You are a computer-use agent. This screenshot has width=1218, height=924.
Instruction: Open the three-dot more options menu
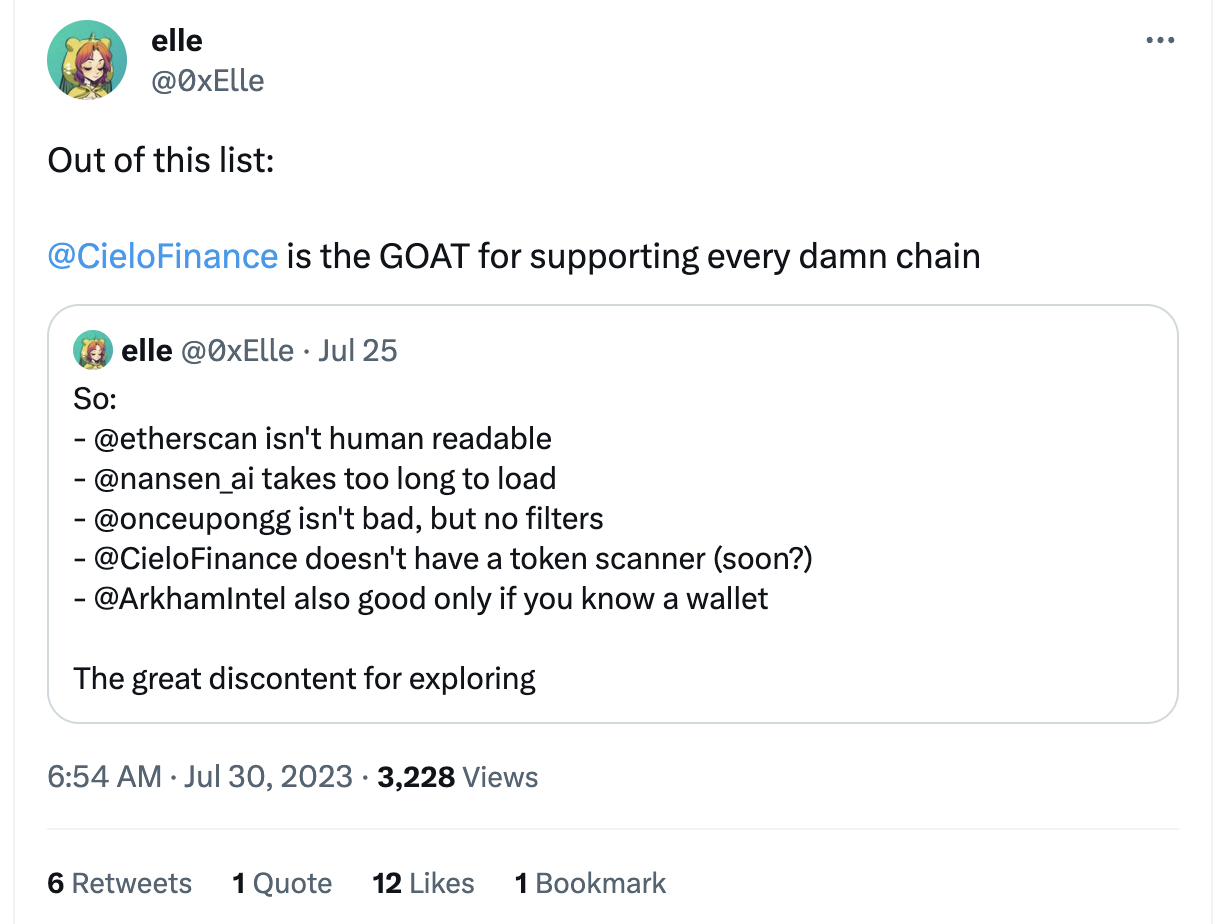click(x=1159, y=41)
